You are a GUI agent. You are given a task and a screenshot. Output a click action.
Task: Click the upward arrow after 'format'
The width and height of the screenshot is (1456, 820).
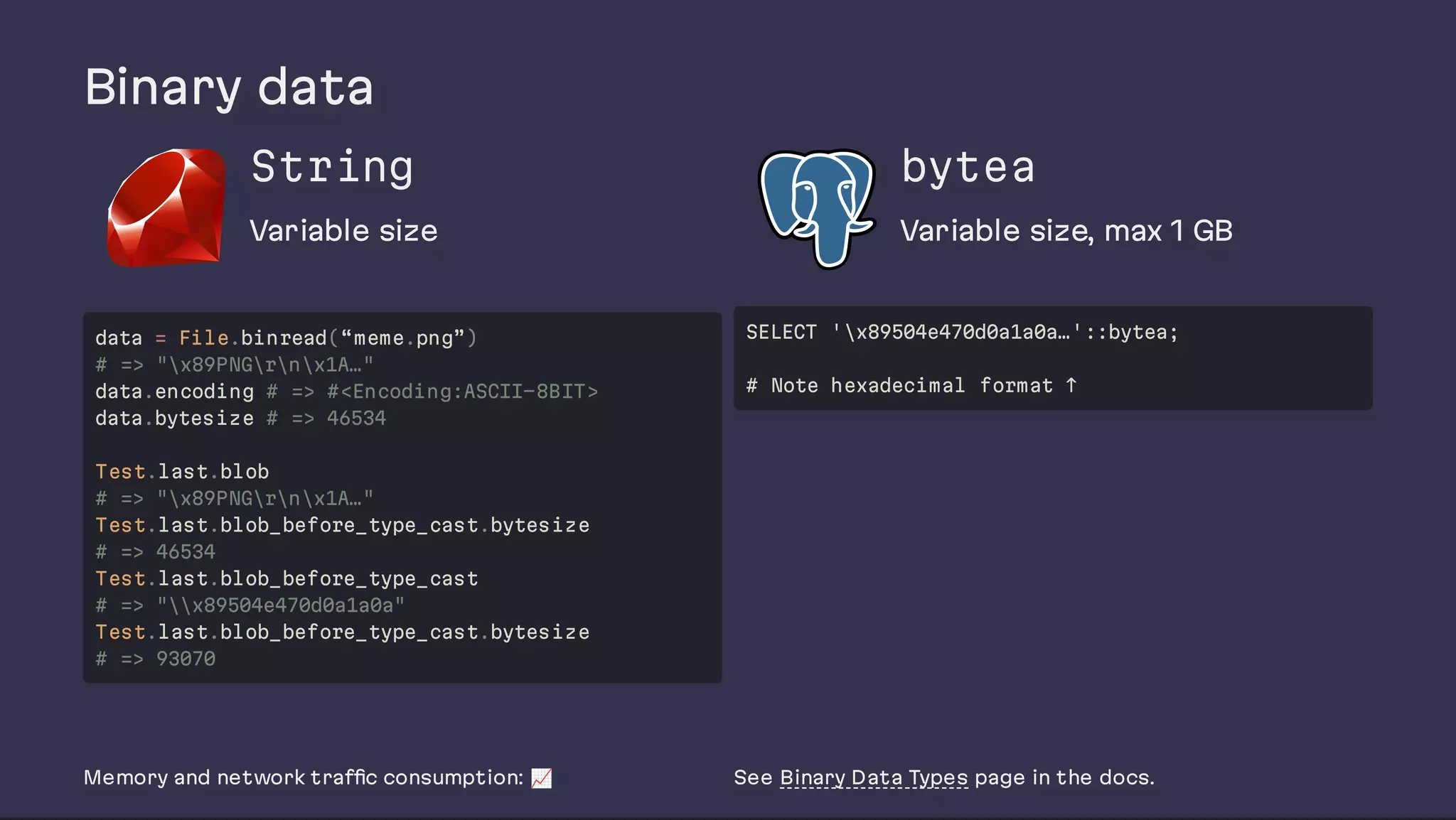point(1071,385)
